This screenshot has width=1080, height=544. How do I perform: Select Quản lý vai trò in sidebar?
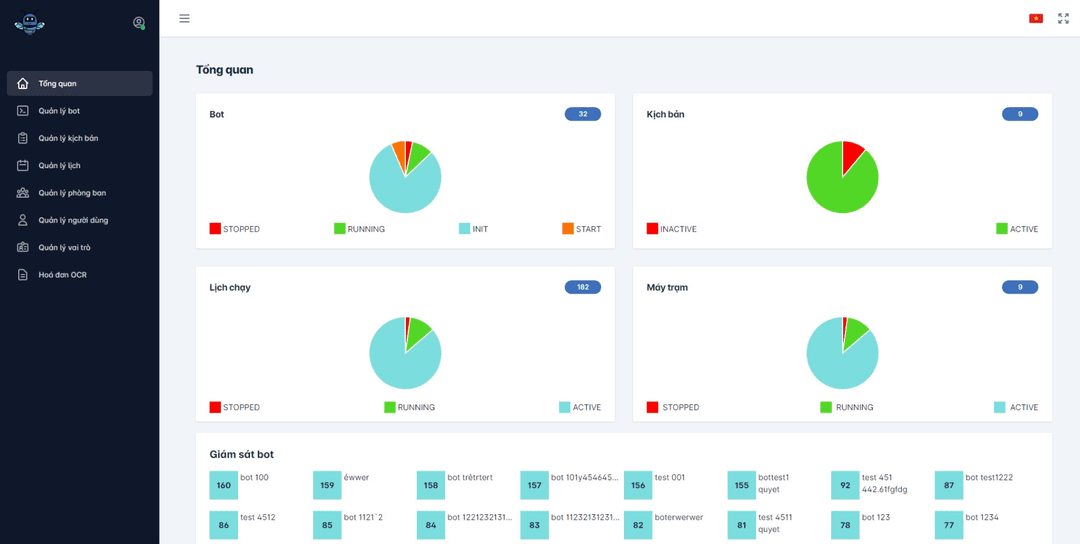point(64,247)
